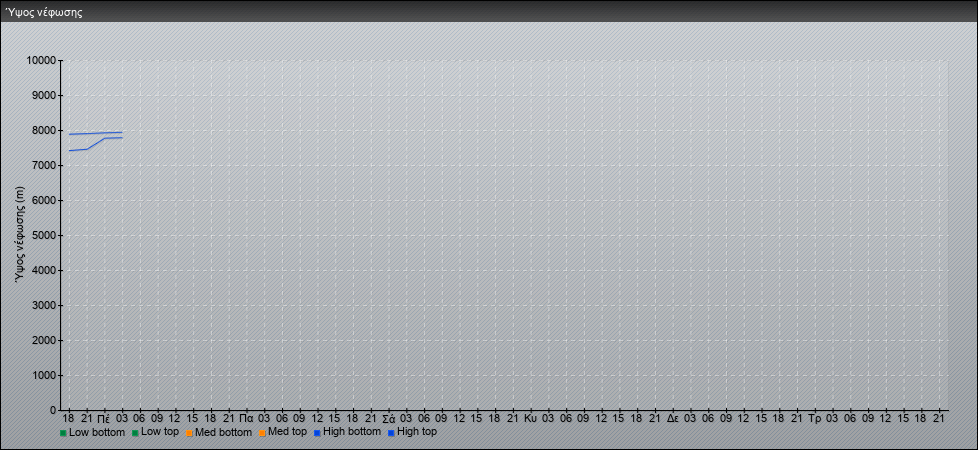Click the 8000 y-axis label
The height and width of the screenshot is (450, 978).
tap(44, 130)
